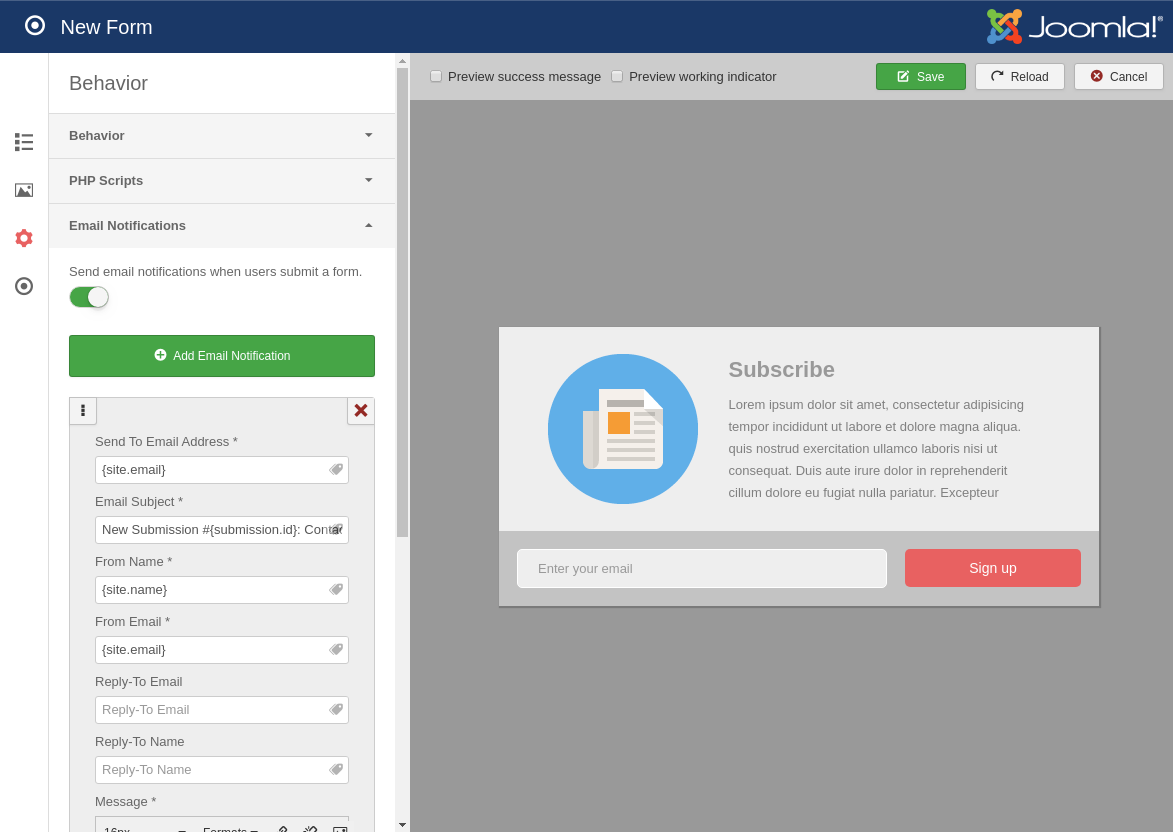Screen dimensions: 1173x832
Task: Click the circle target icon in sidebar
Action: [x=24, y=286]
